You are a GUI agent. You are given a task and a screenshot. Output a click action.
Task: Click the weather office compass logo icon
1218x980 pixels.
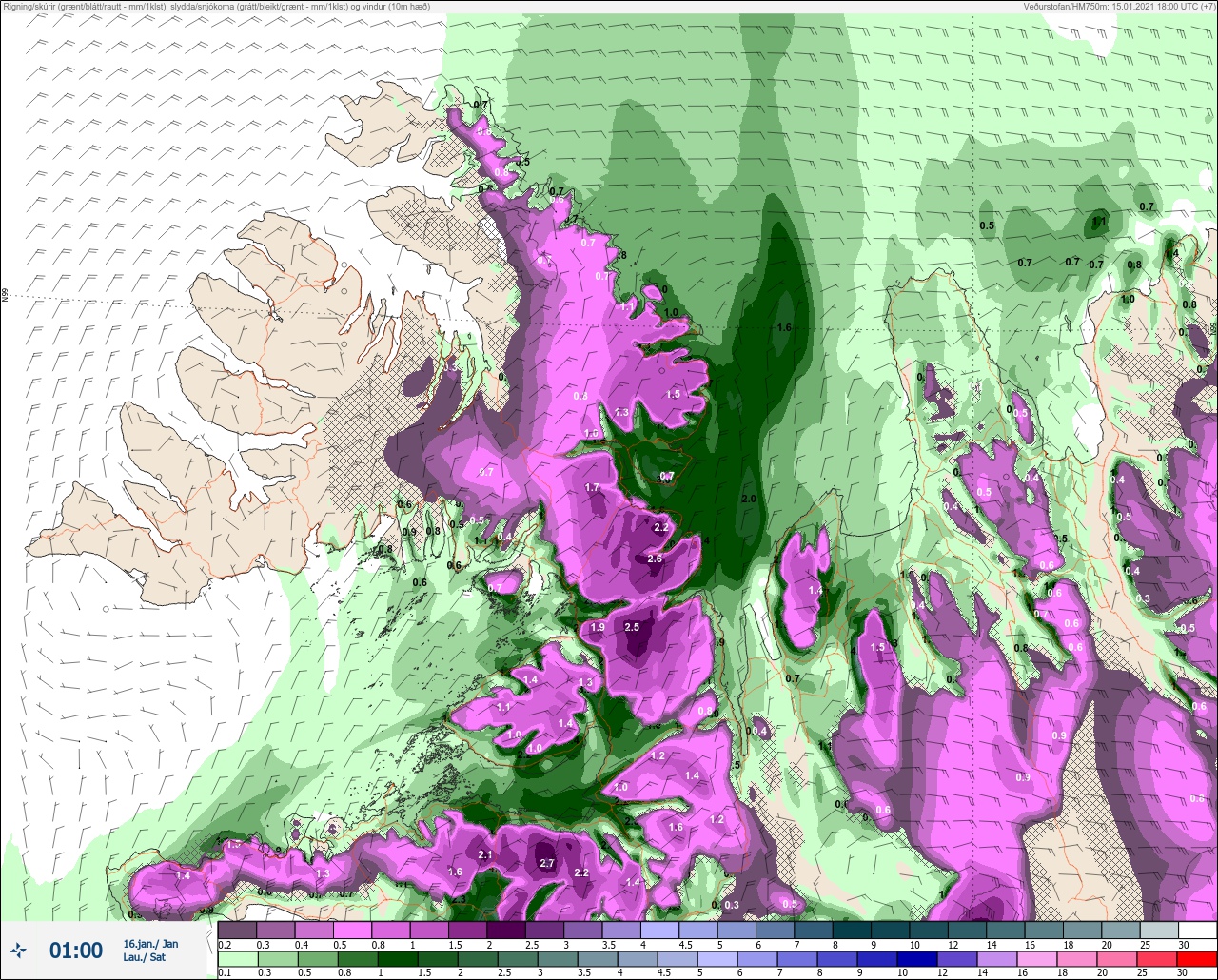click(18, 950)
